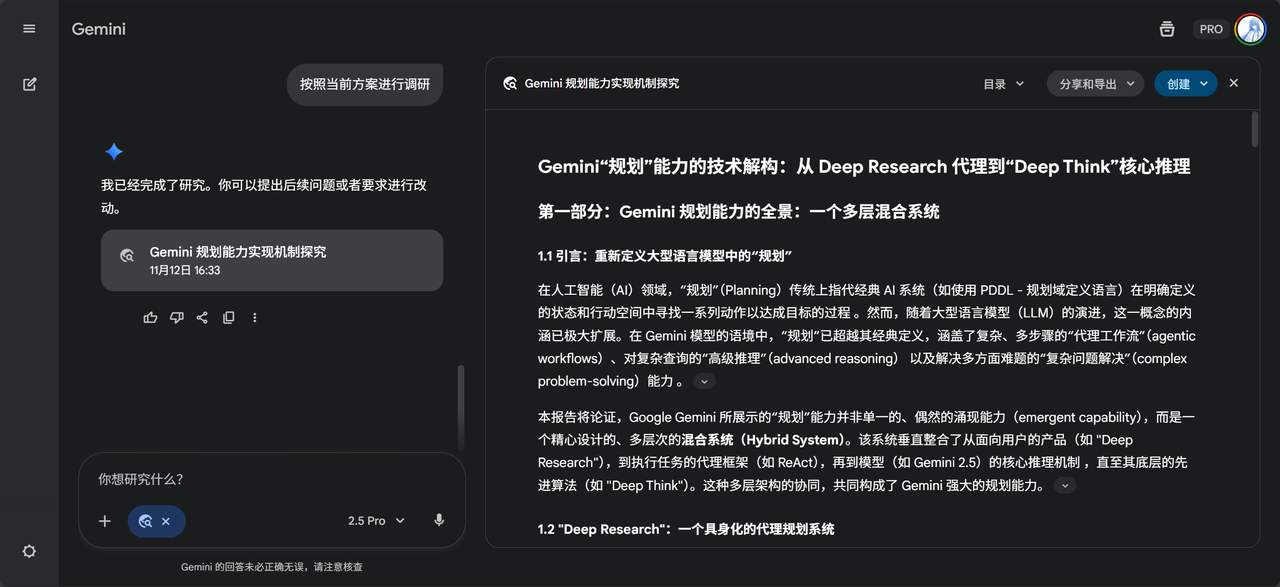
Task: Click the report panel vertical scrollbar
Action: coord(1255,130)
